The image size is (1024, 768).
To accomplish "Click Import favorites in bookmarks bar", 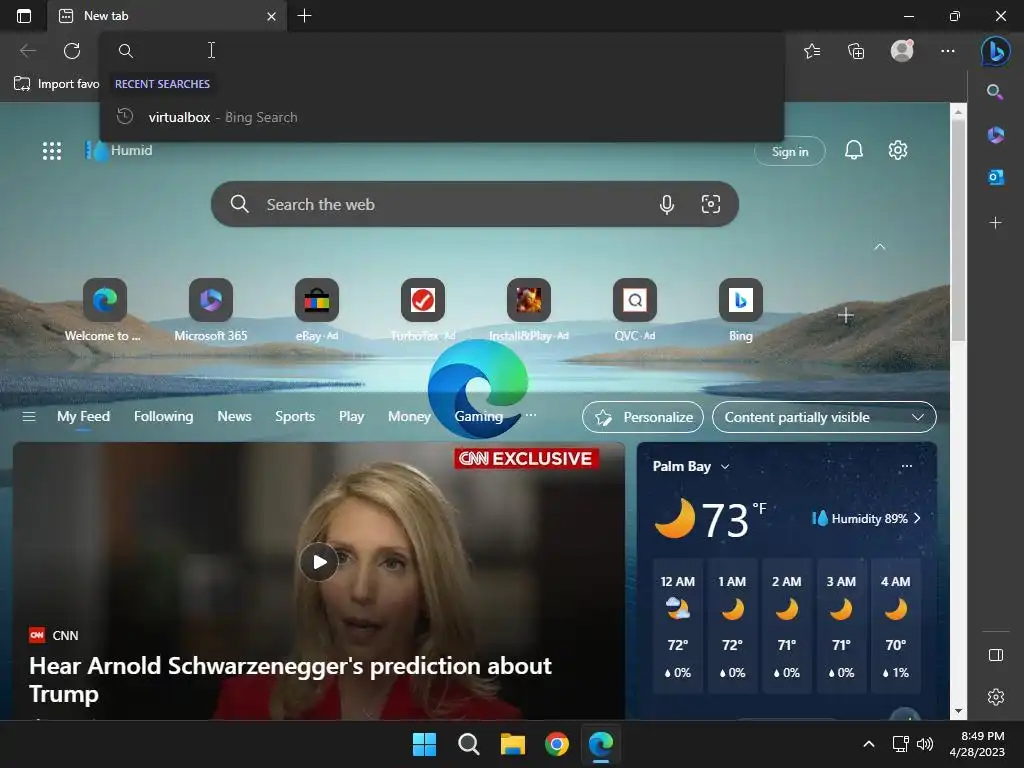I will 57,84.
